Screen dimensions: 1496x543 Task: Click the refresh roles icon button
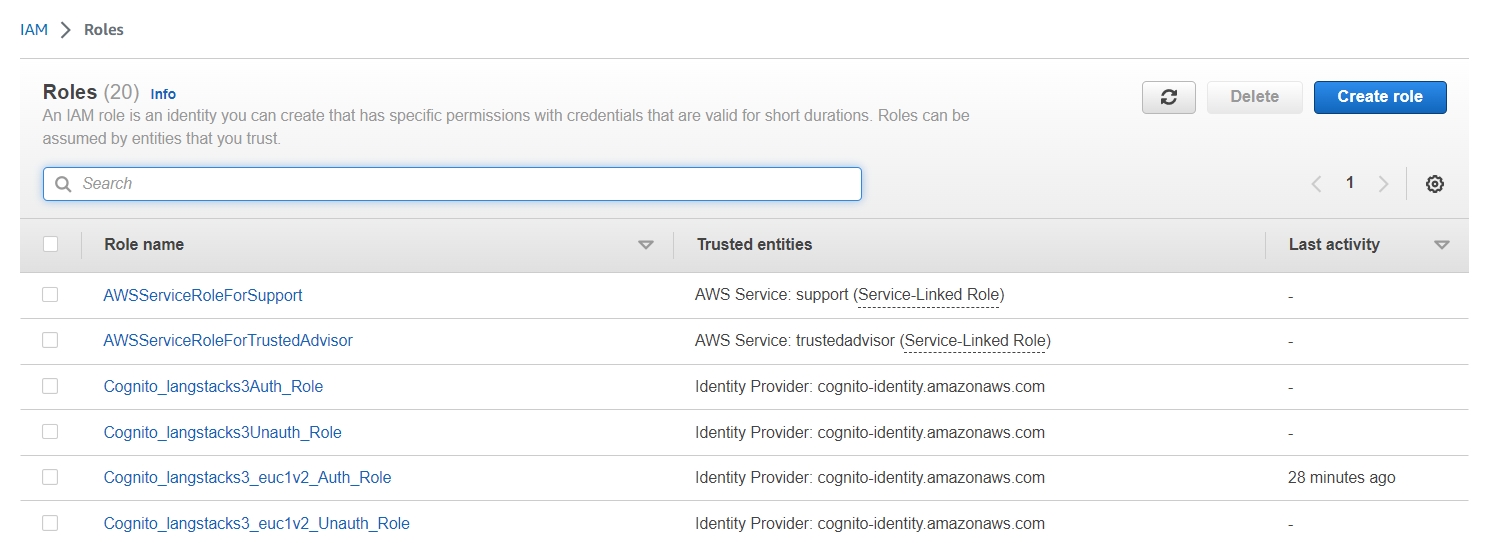[x=1169, y=97]
